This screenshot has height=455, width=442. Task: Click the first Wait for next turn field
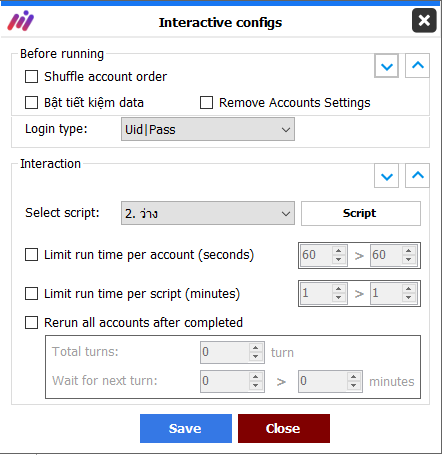pyautogui.click(x=224, y=381)
